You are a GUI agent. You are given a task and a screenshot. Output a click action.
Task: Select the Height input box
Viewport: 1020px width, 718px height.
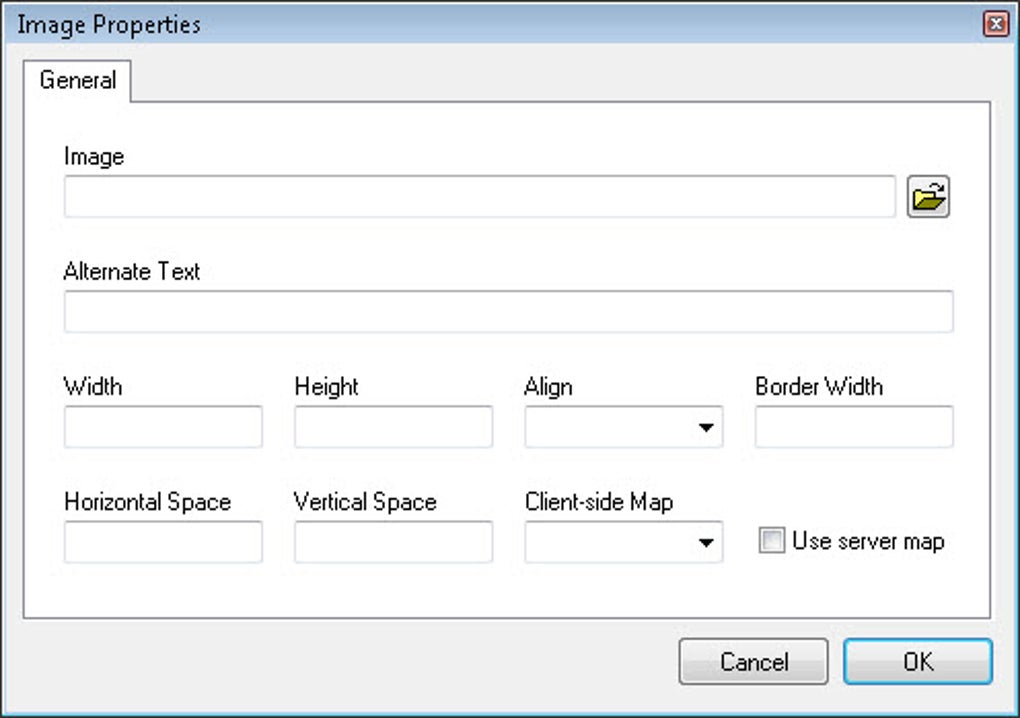point(394,427)
